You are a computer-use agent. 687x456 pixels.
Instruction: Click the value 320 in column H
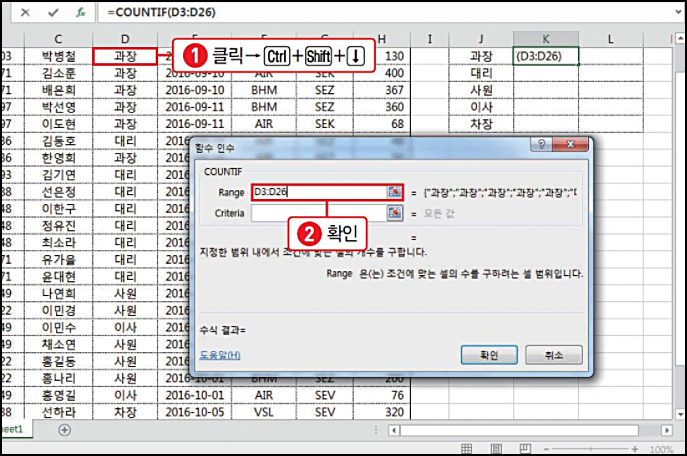tap(382, 412)
